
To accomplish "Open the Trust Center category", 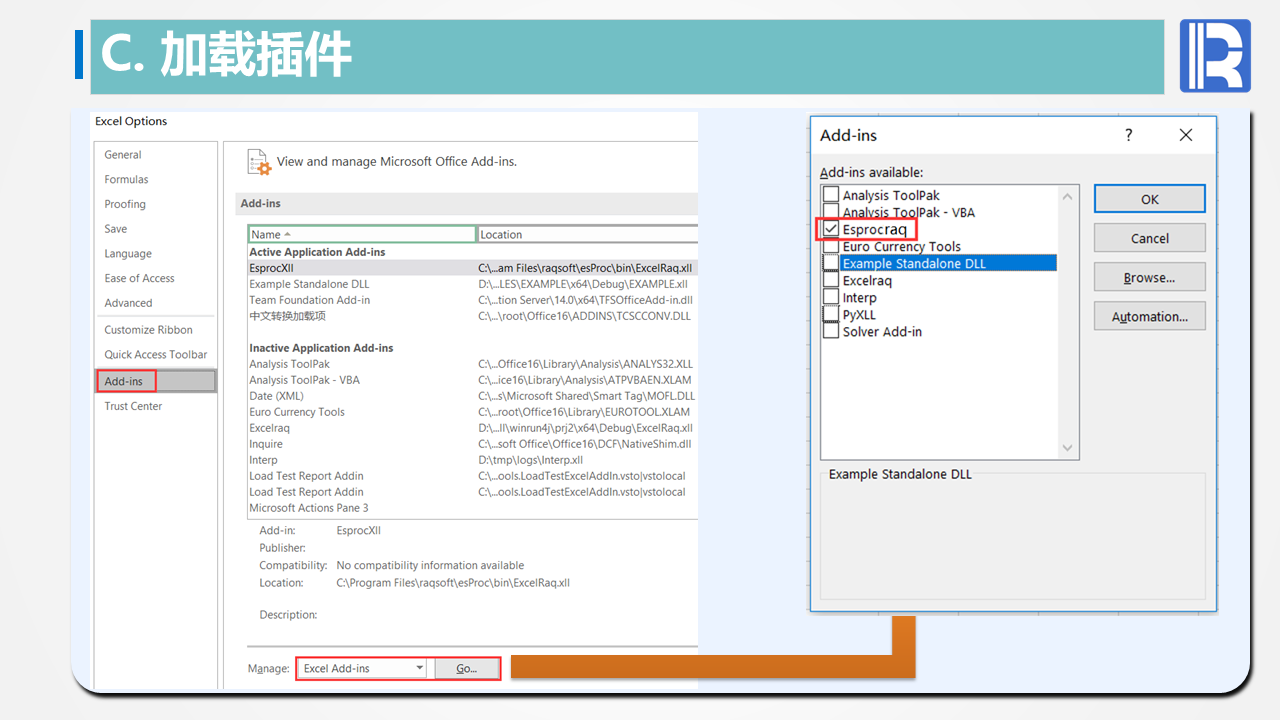I will point(133,406).
